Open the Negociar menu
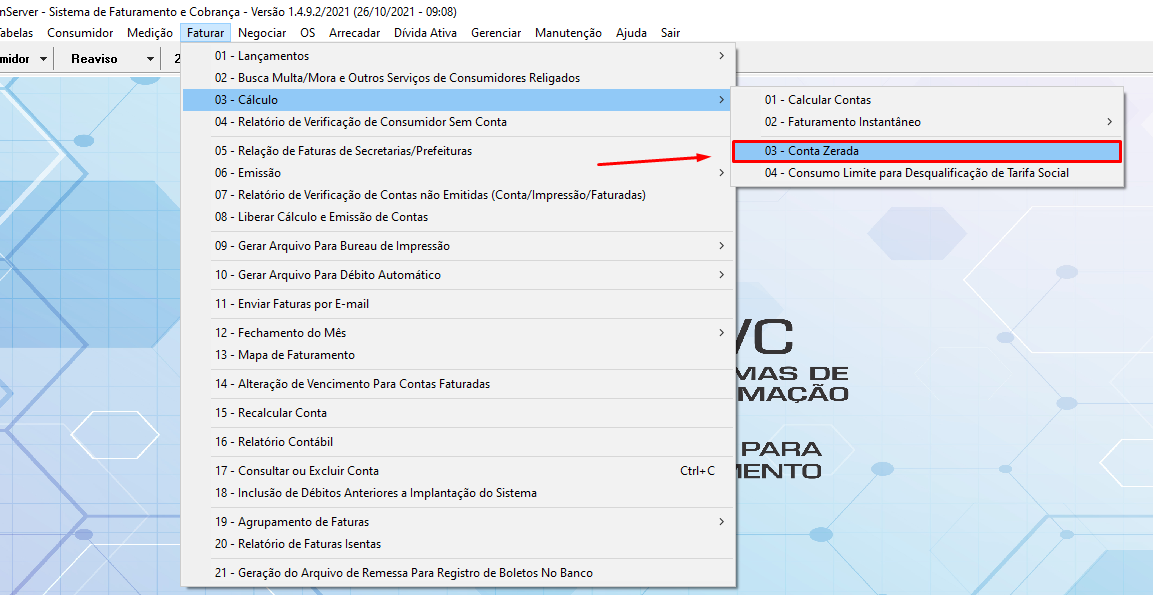The image size is (1153, 595). coord(262,32)
